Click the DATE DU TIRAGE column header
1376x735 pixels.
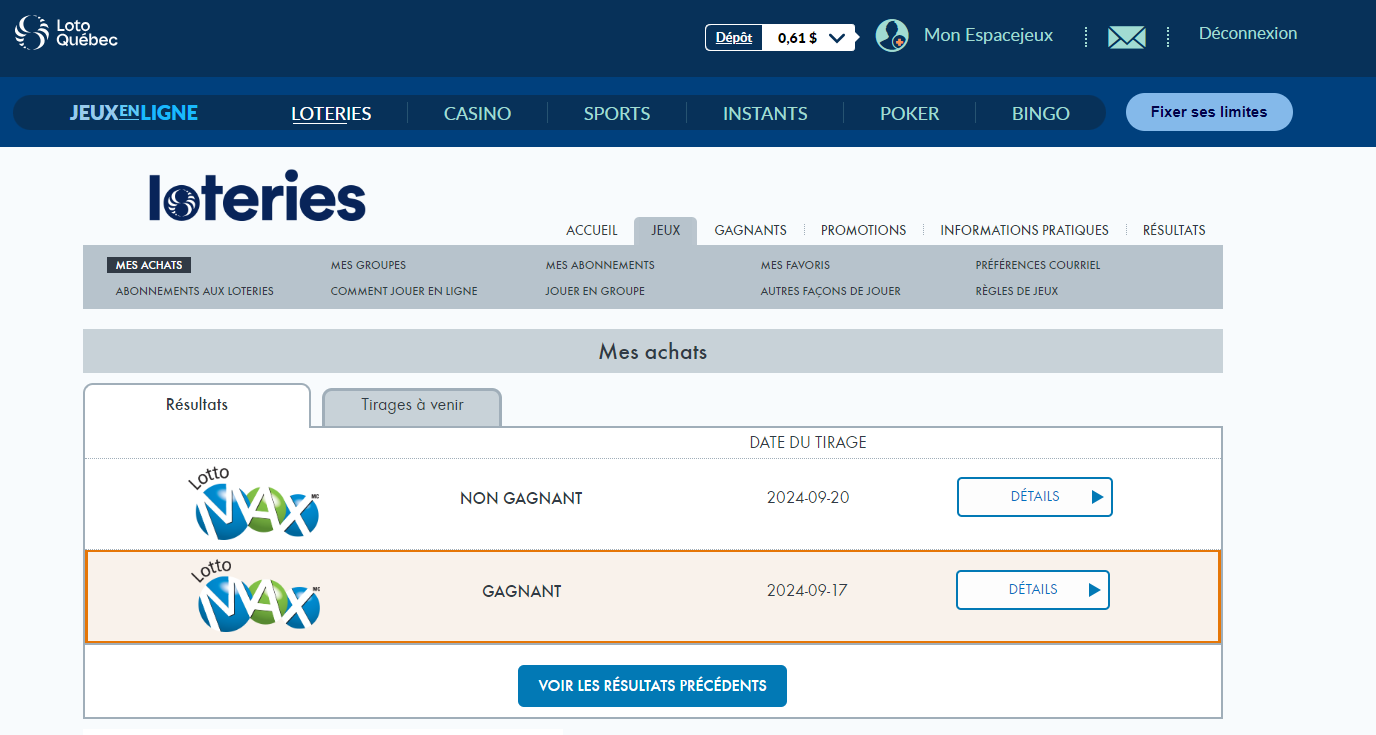click(808, 442)
